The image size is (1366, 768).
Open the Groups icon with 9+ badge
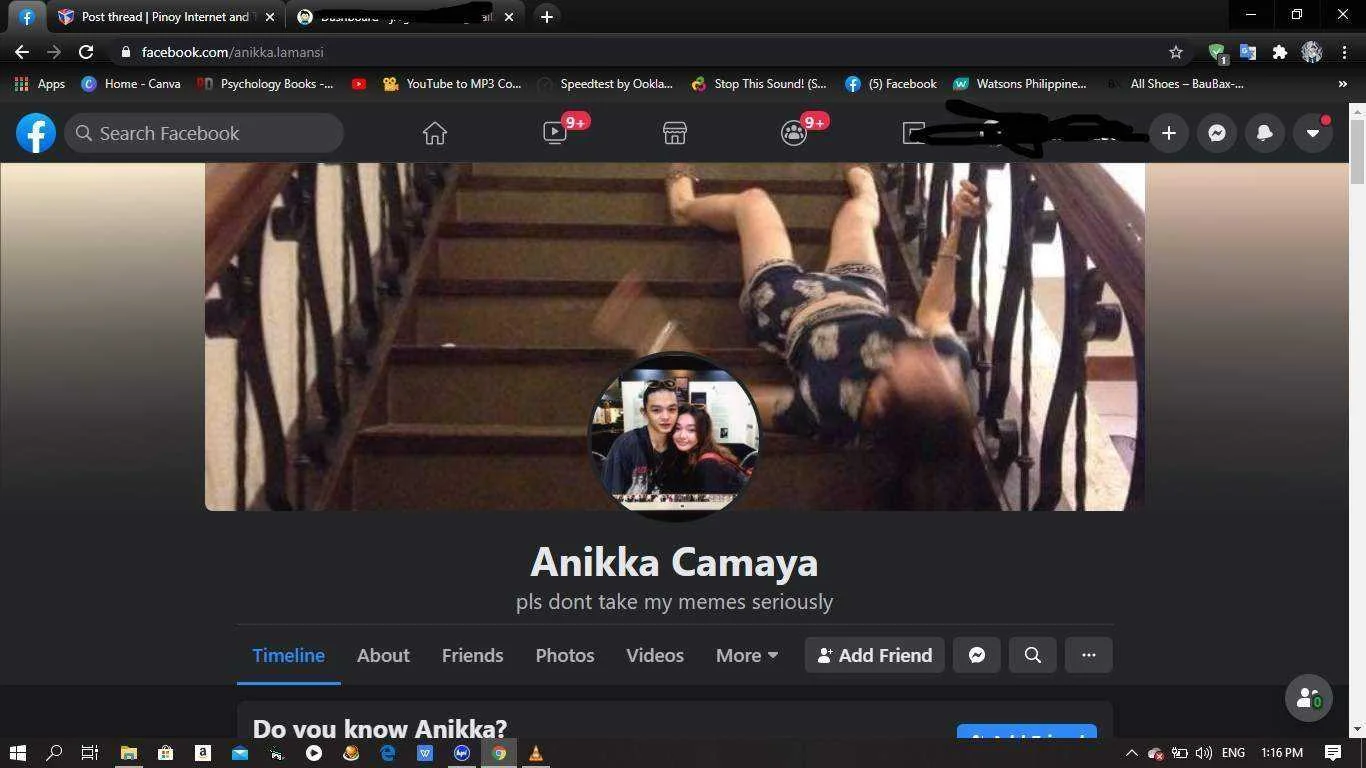[x=794, y=133]
